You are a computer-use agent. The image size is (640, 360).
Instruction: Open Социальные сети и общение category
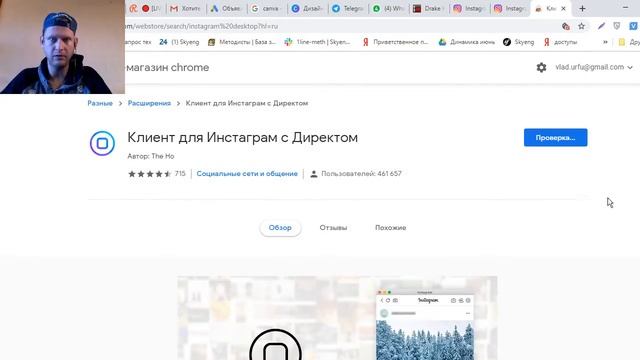point(247,174)
